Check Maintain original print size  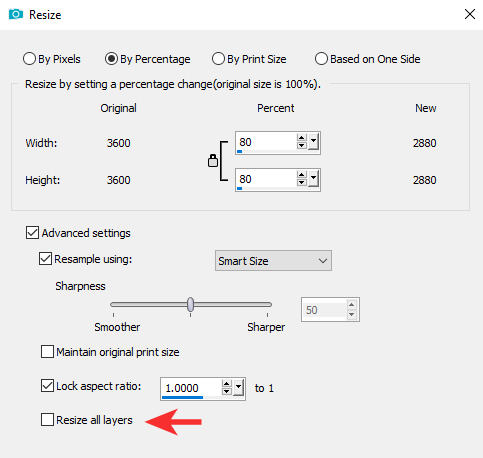point(47,351)
